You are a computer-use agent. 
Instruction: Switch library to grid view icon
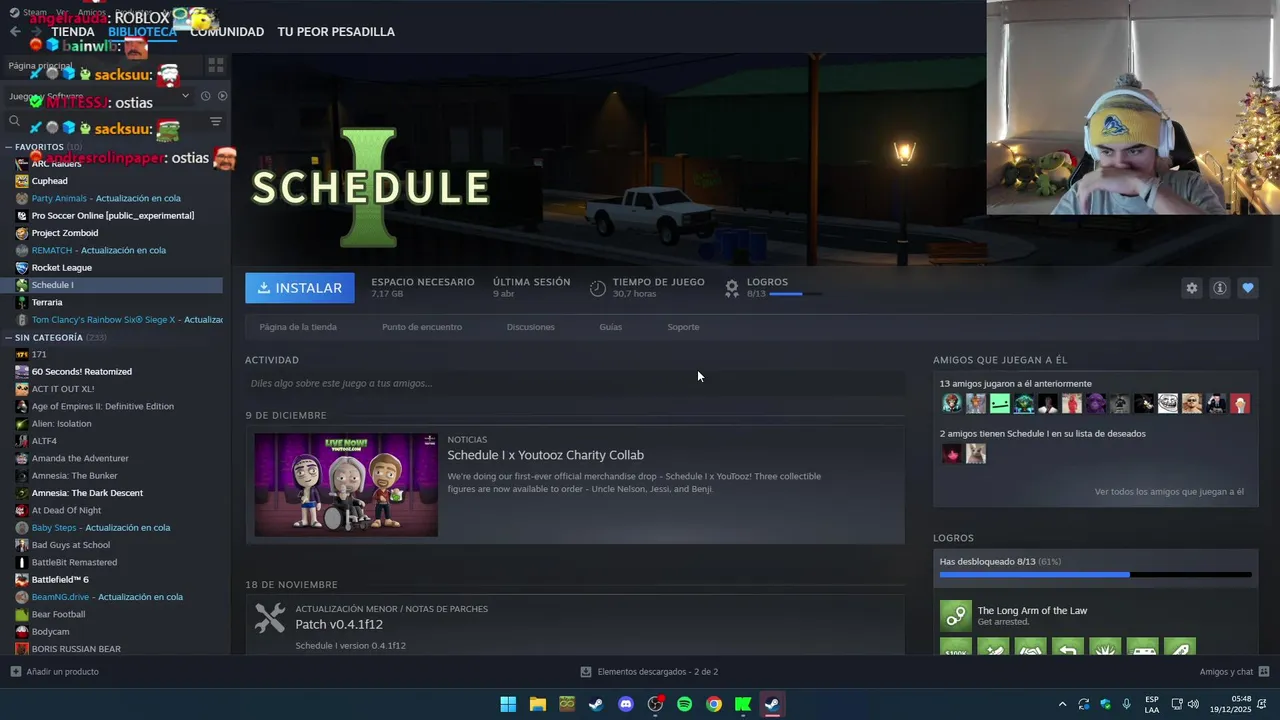click(216, 66)
